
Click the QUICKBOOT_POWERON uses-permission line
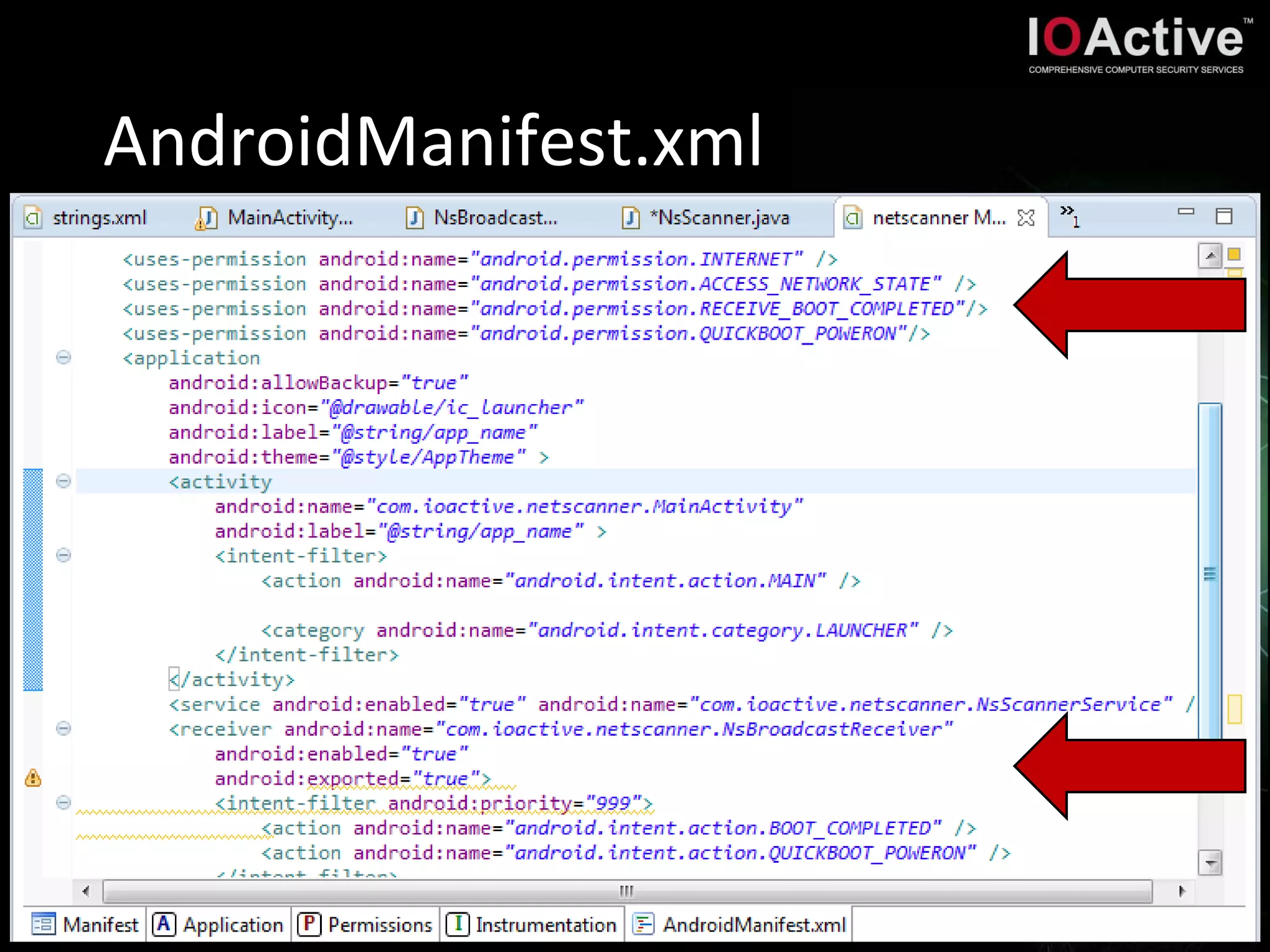coord(526,333)
